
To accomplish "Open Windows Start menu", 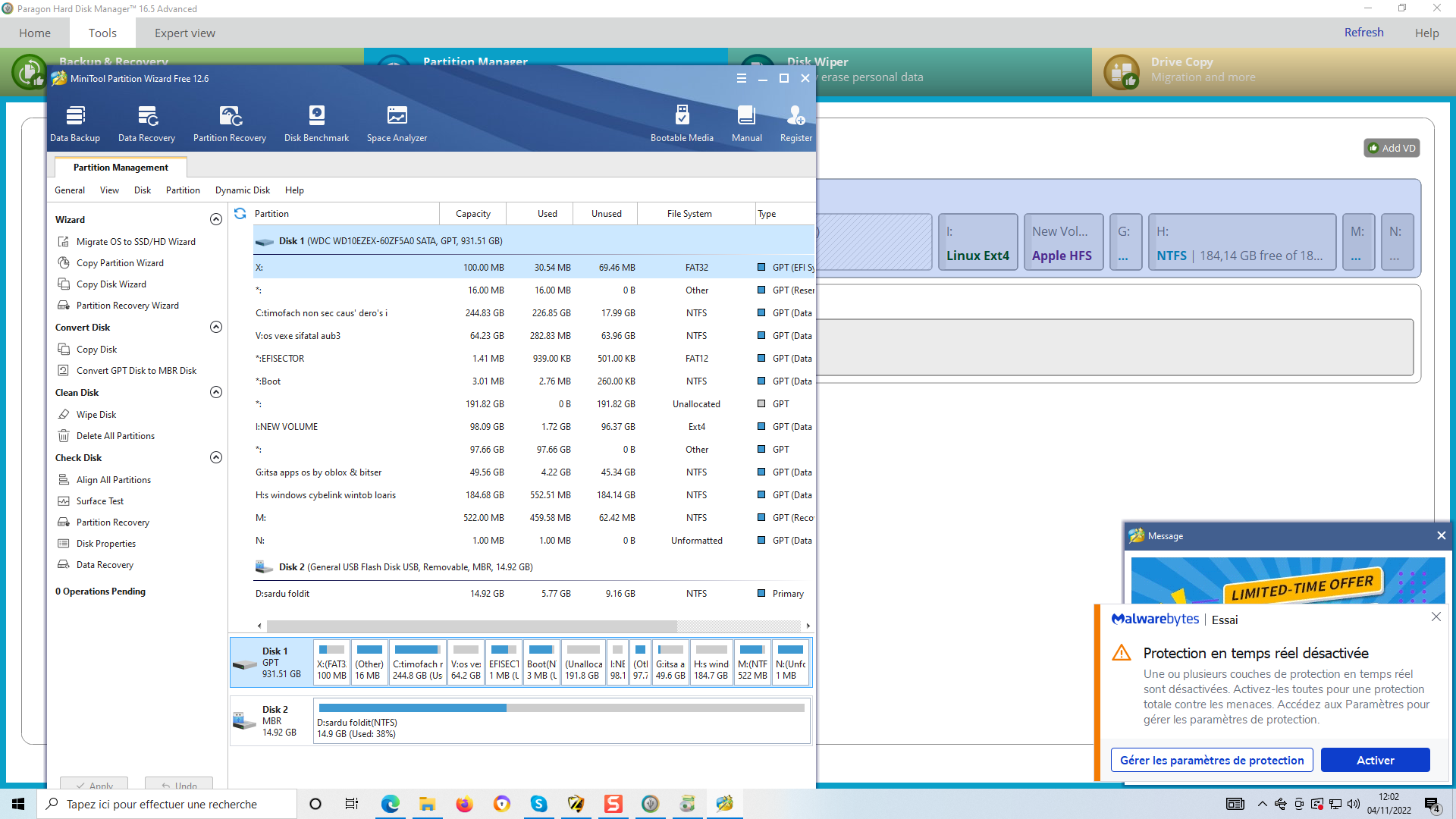I will (18, 804).
